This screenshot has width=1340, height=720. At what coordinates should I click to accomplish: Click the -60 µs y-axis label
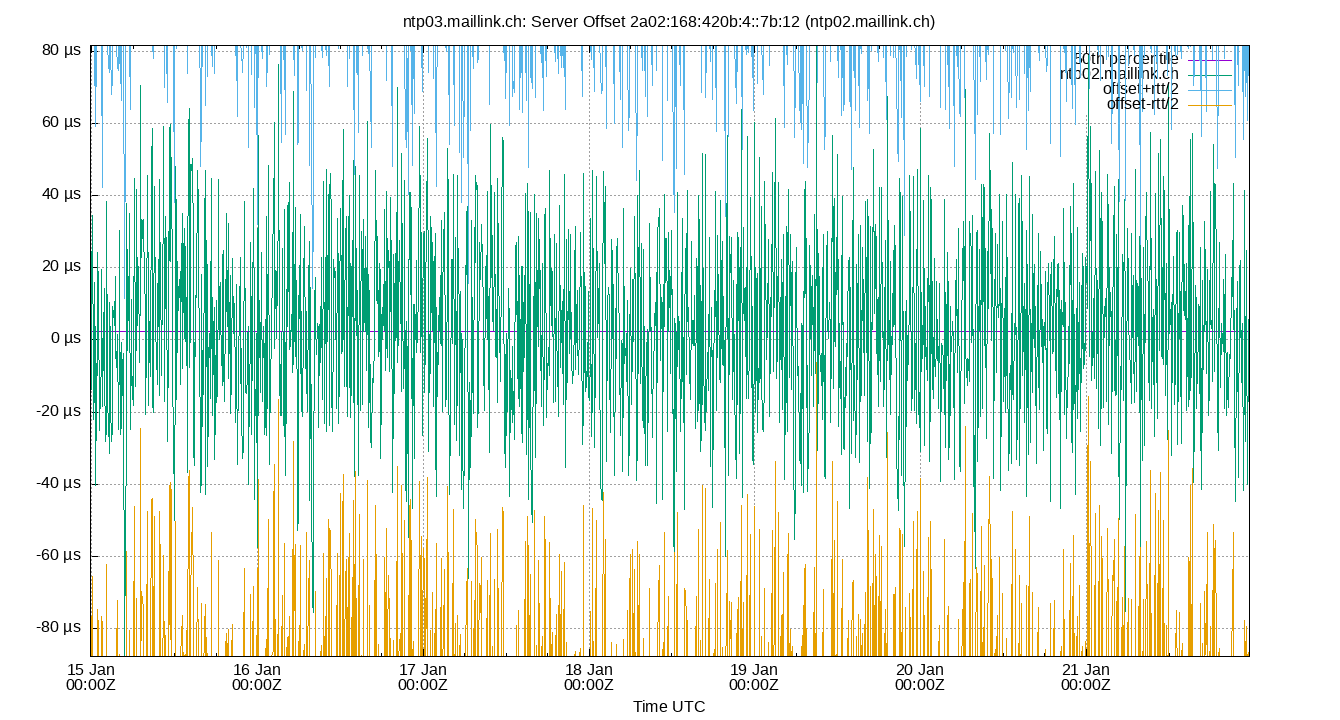click(59, 555)
